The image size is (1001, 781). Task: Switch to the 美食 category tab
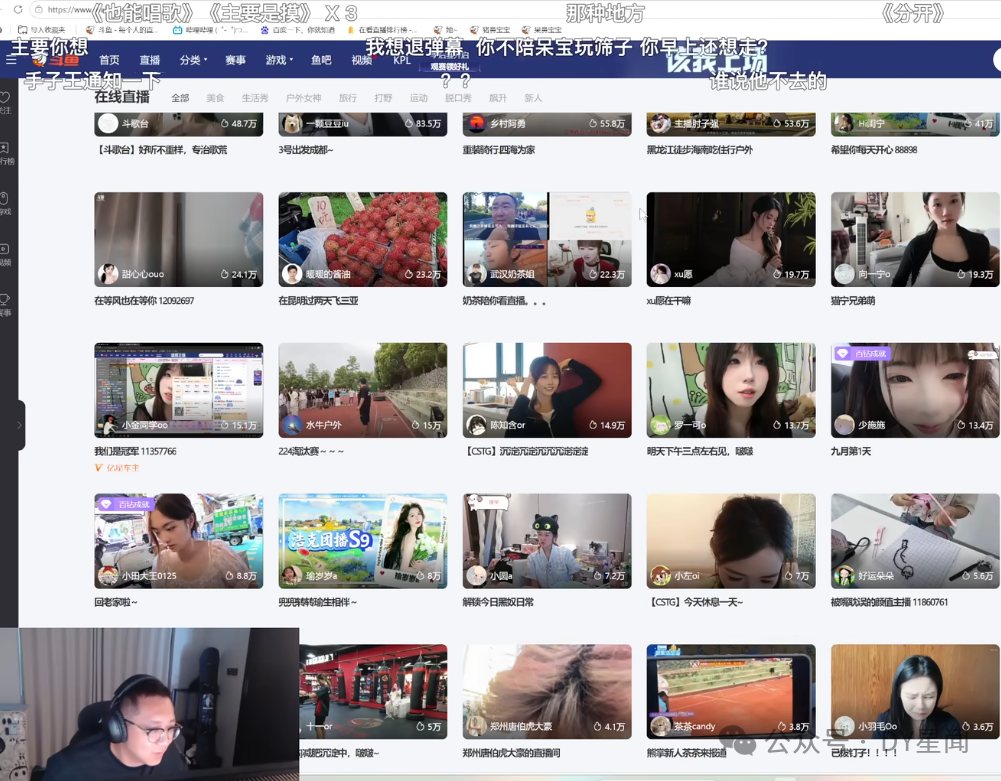click(x=215, y=98)
